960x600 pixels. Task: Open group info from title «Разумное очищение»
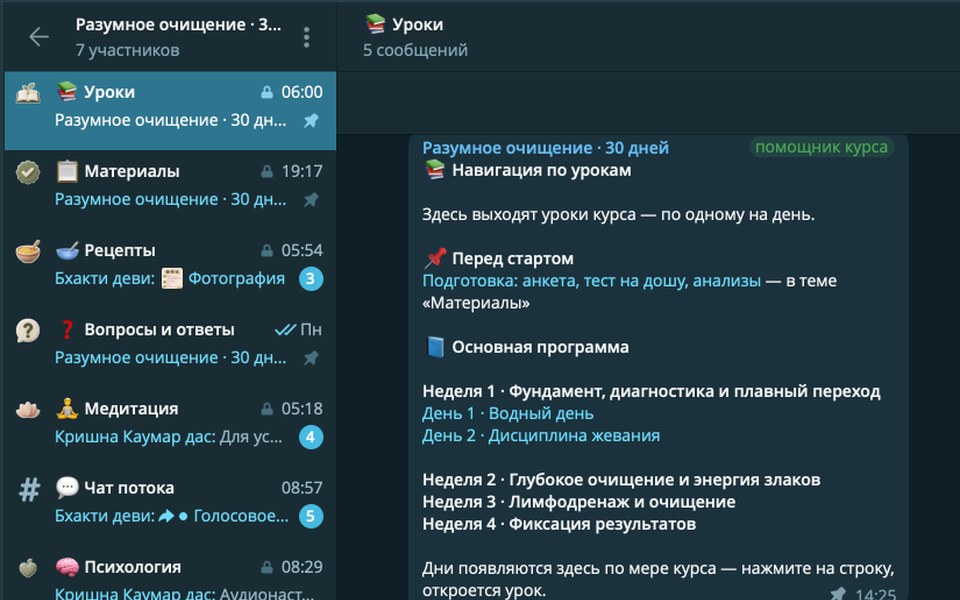click(x=178, y=24)
